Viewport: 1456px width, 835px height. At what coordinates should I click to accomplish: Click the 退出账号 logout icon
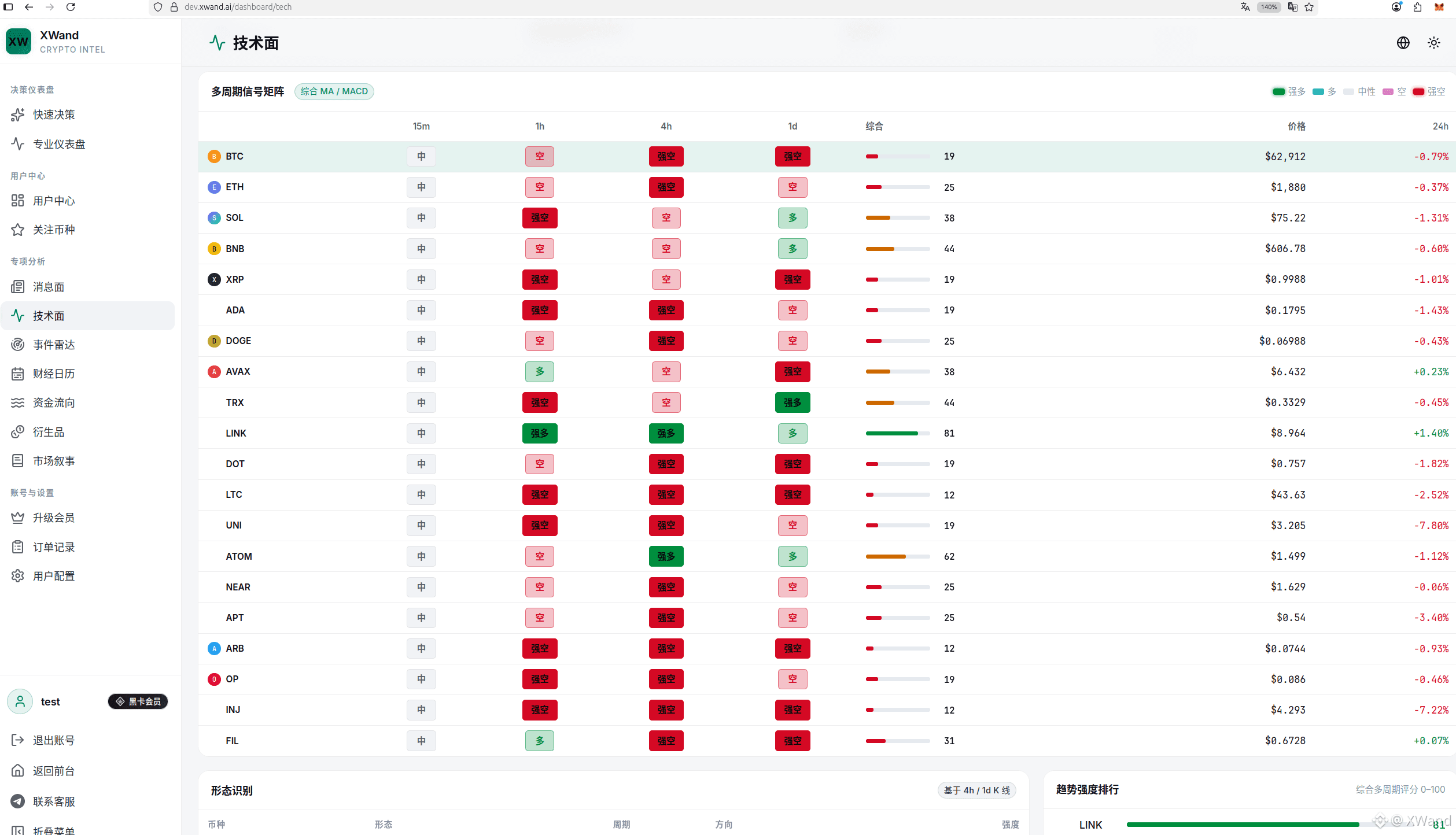click(18, 740)
